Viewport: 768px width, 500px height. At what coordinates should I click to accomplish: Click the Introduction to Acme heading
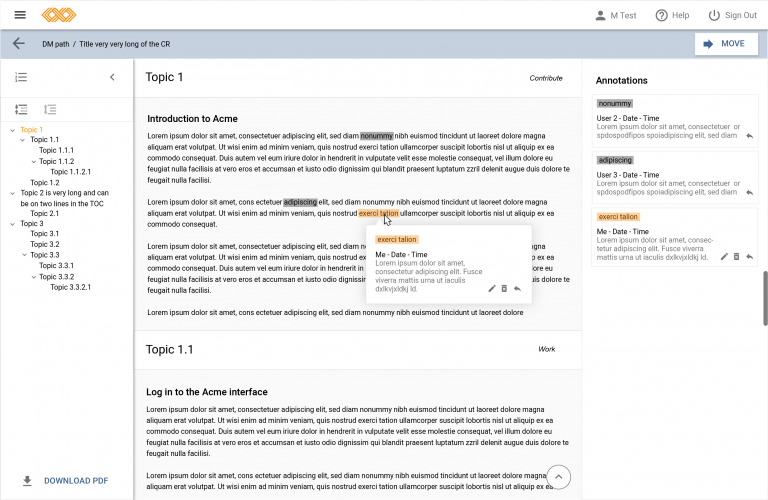tap(192, 119)
